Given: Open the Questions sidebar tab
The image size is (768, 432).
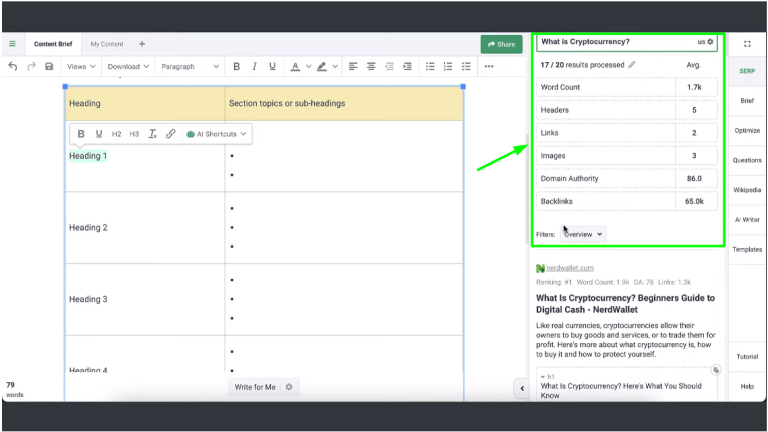Looking at the screenshot, I should [747, 160].
